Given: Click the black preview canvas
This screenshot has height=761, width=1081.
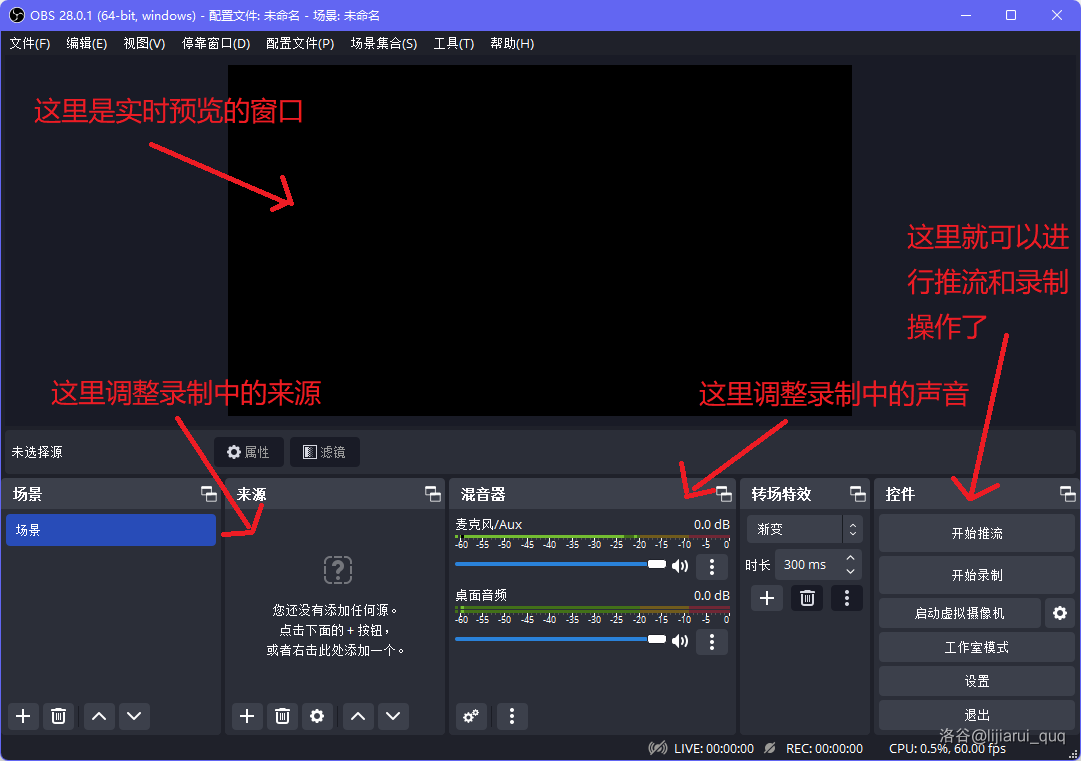Looking at the screenshot, I should (x=540, y=240).
